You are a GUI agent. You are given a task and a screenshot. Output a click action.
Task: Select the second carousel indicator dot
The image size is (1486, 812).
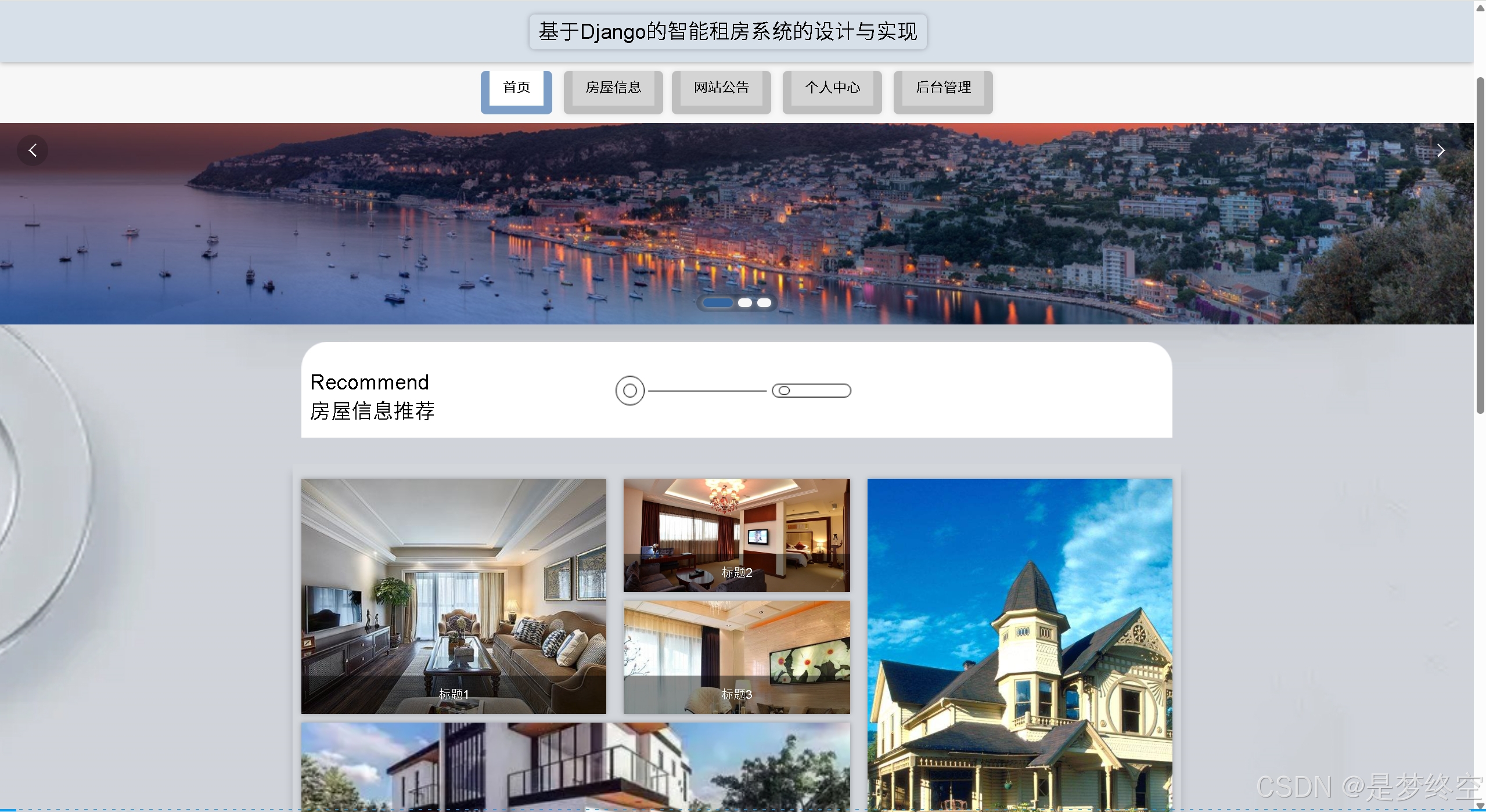pyautogui.click(x=745, y=303)
